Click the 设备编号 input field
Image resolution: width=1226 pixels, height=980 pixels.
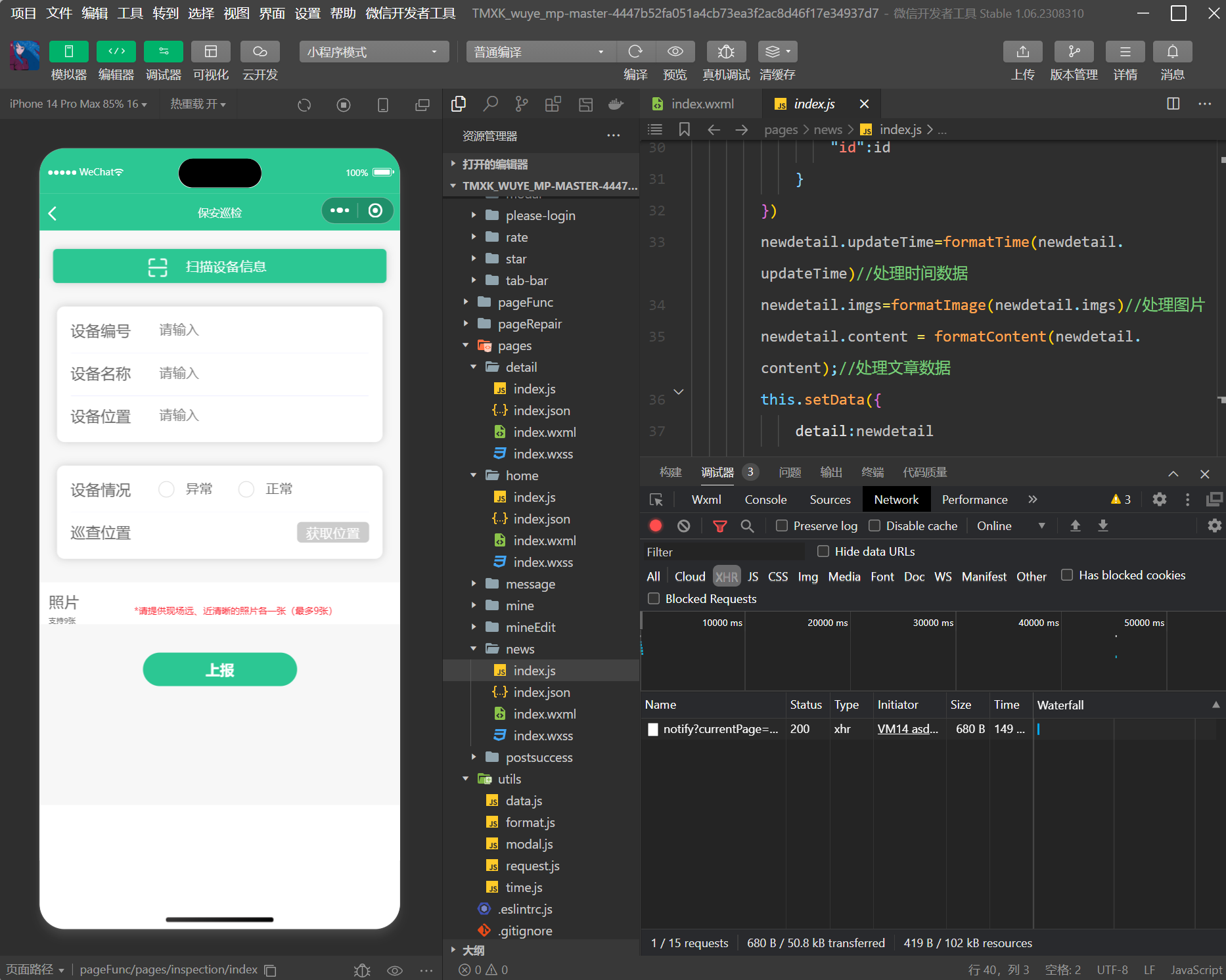pyautogui.click(x=263, y=330)
